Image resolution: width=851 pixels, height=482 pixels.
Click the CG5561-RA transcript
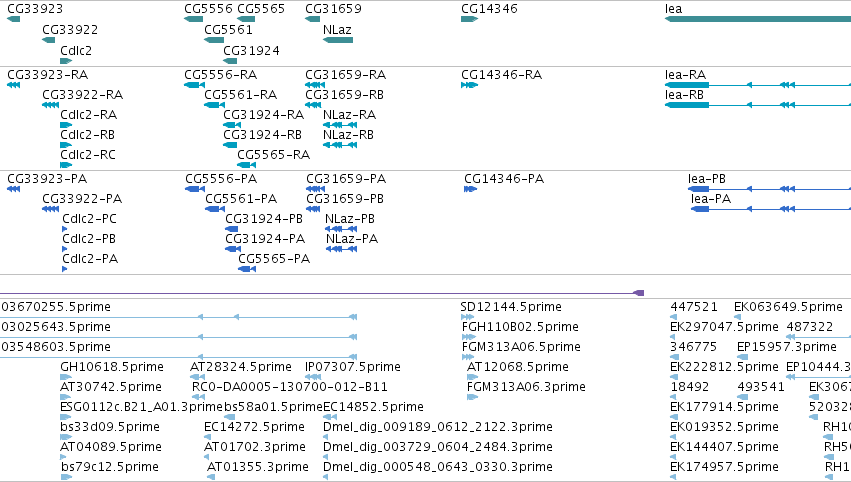240,95
